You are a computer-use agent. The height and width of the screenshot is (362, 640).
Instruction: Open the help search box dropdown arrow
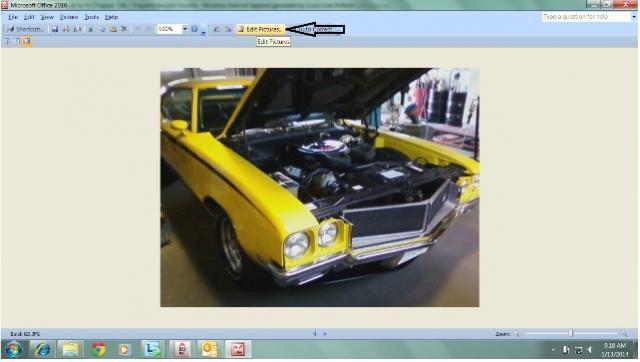click(634, 17)
